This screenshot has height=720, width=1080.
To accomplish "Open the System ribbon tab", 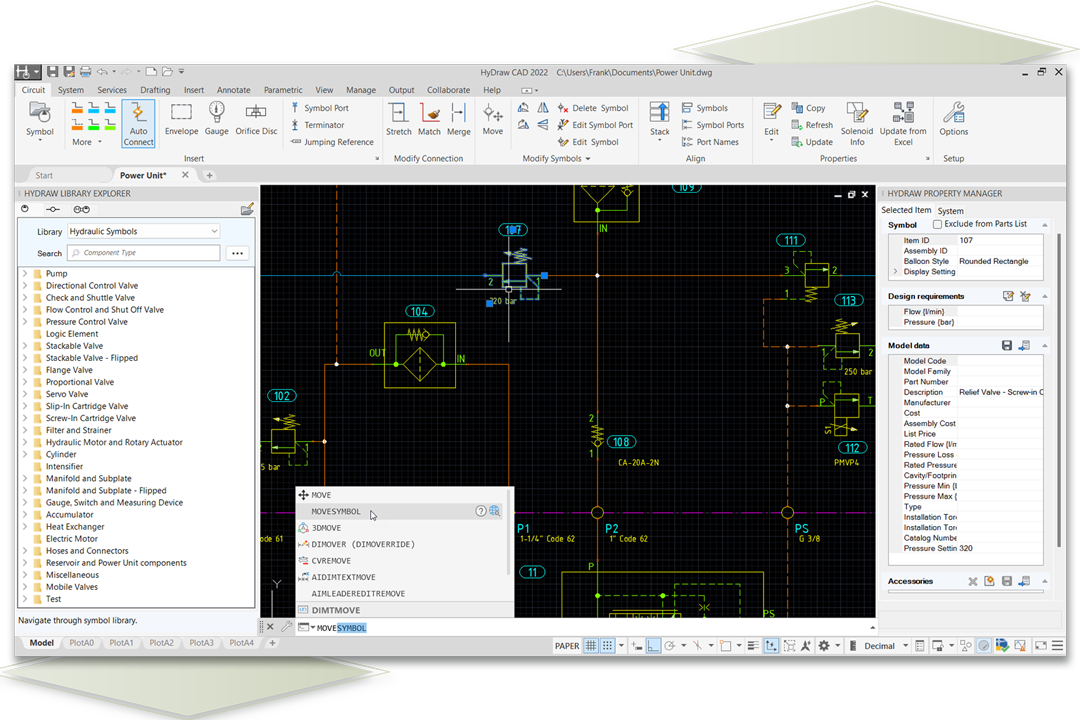I will 71,90.
